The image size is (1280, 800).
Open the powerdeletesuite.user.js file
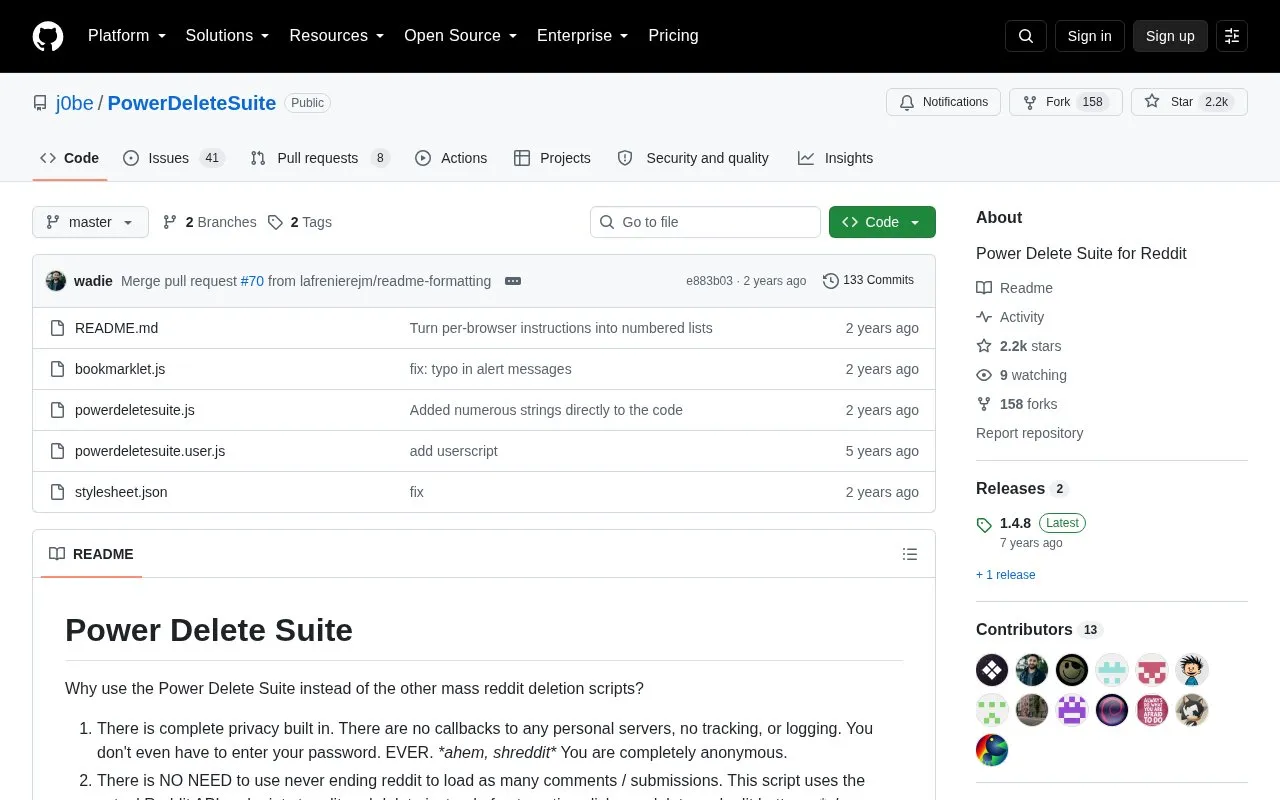point(150,451)
